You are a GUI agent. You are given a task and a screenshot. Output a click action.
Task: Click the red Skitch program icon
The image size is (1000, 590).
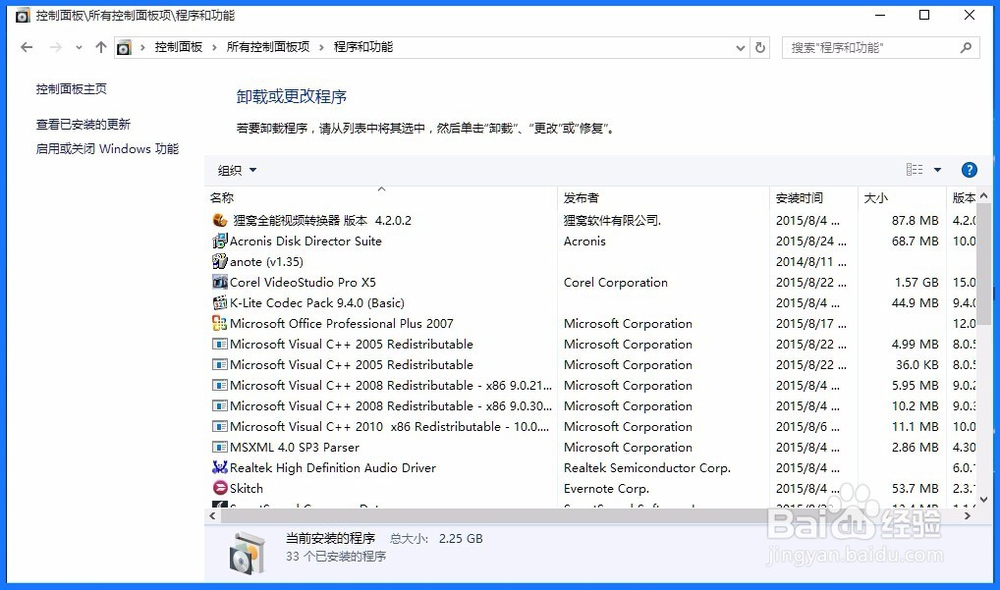[221, 488]
